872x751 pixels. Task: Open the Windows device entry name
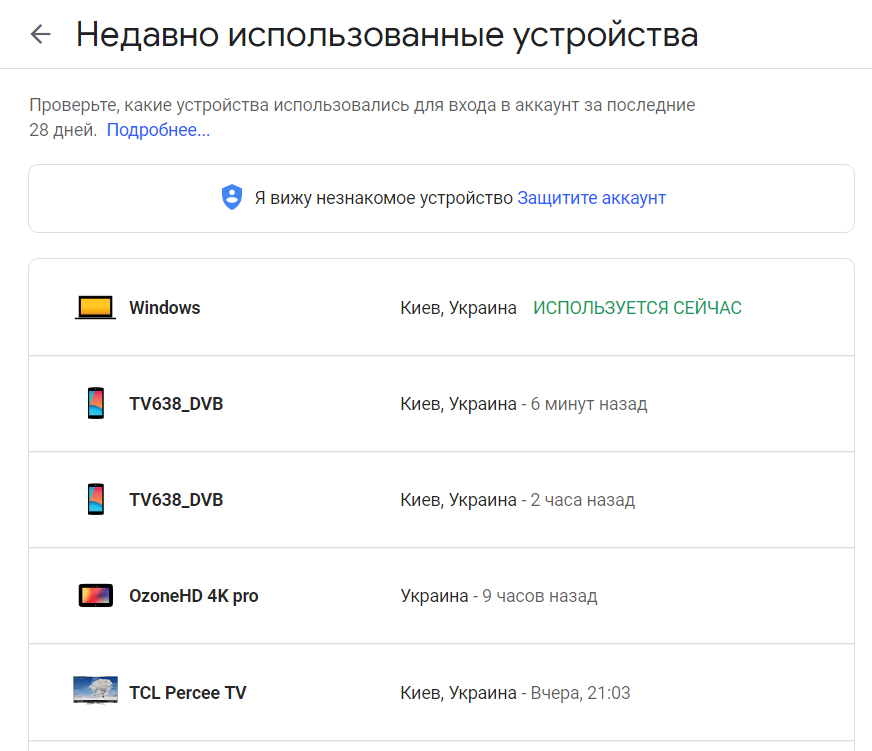coord(165,308)
